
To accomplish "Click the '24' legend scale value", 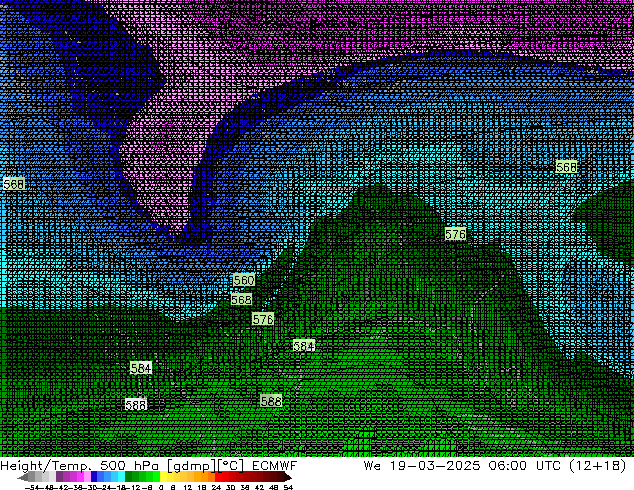I will [217, 487].
